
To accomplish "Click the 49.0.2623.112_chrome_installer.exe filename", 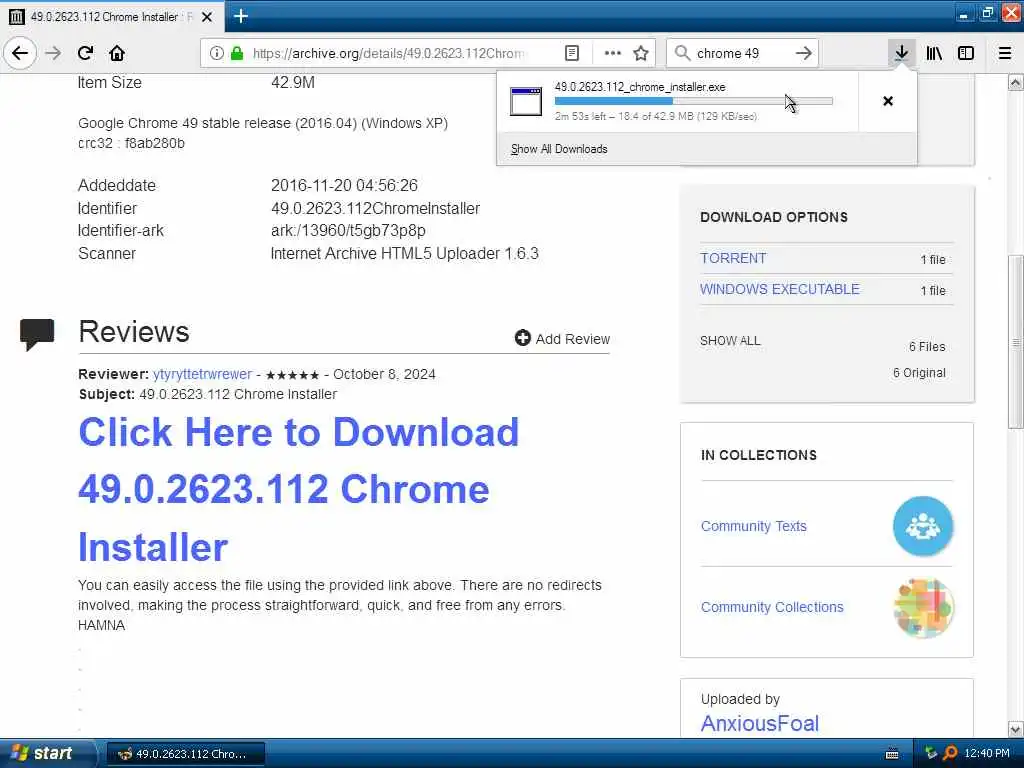I will tap(640, 87).
